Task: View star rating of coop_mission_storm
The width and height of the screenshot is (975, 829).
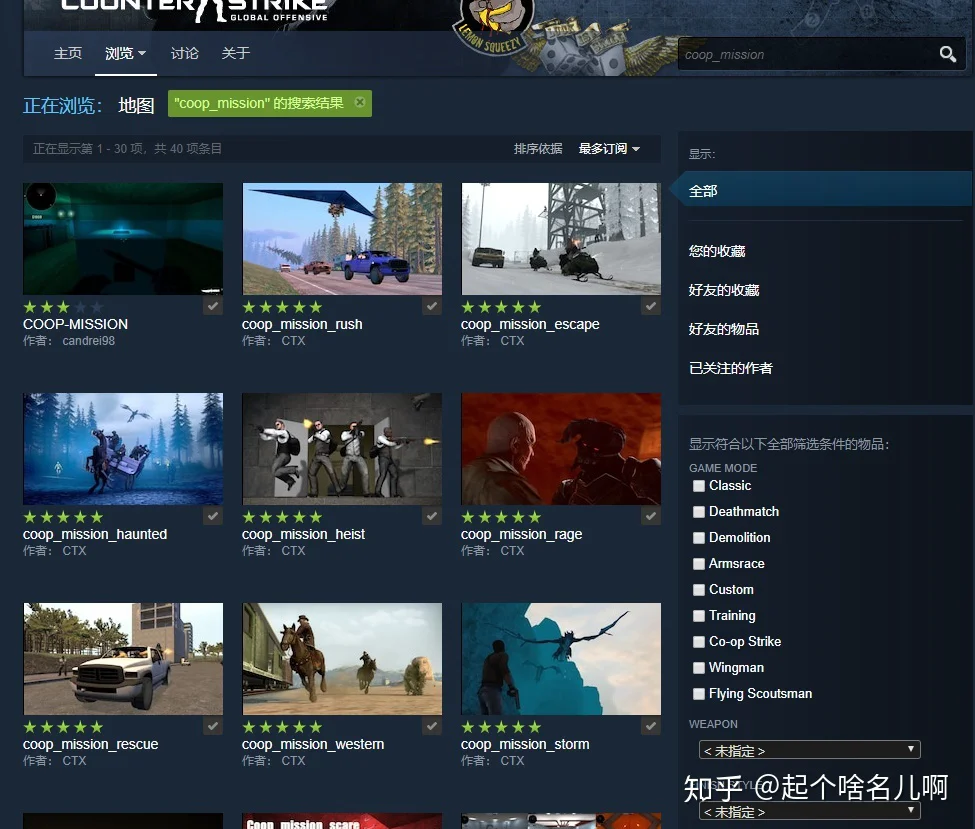Action: click(501, 728)
